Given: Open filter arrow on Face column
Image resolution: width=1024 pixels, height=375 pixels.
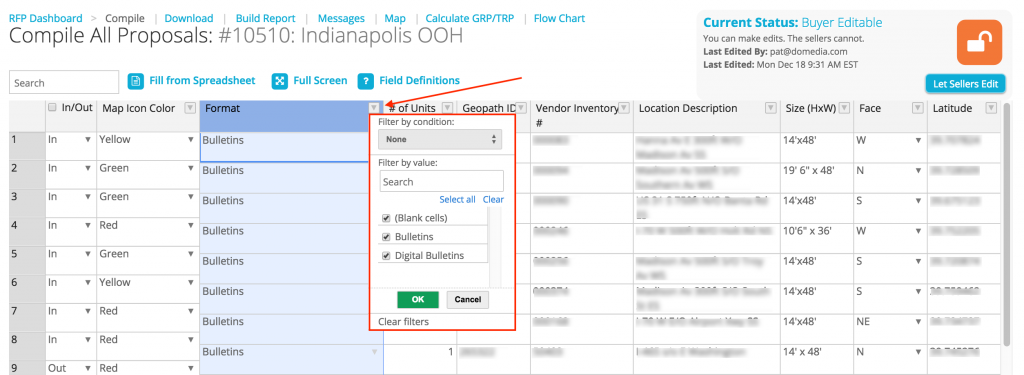Looking at the screenshot, I should coord(918,108).
